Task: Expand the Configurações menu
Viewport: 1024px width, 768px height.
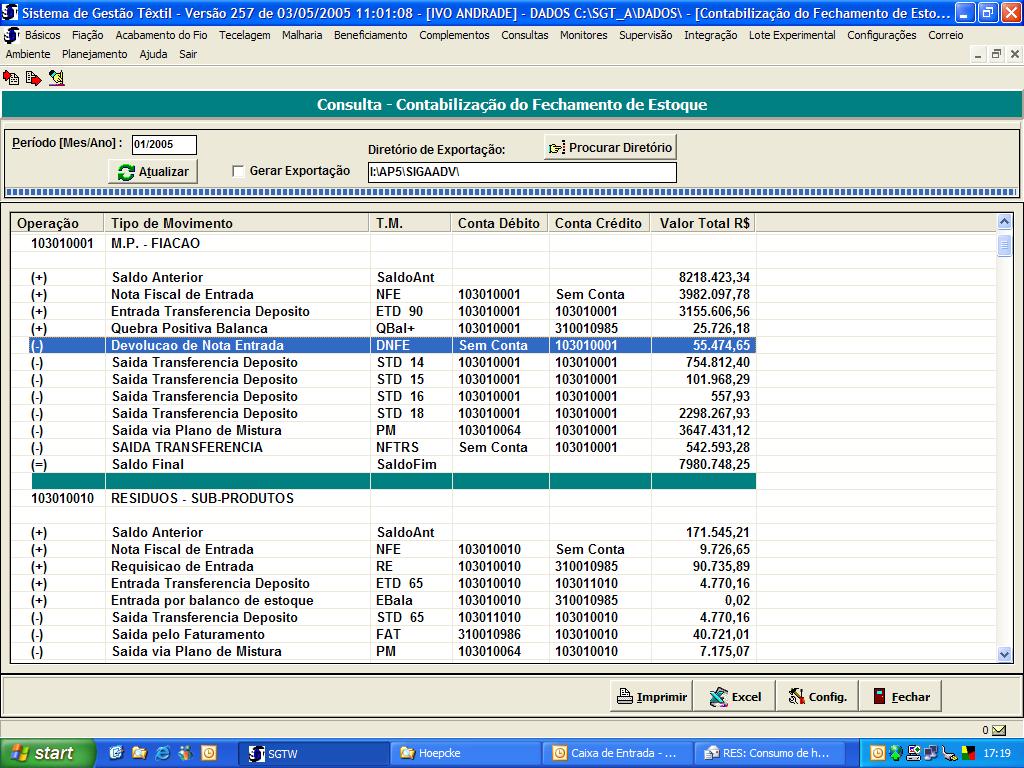Action: coord(881,35)
